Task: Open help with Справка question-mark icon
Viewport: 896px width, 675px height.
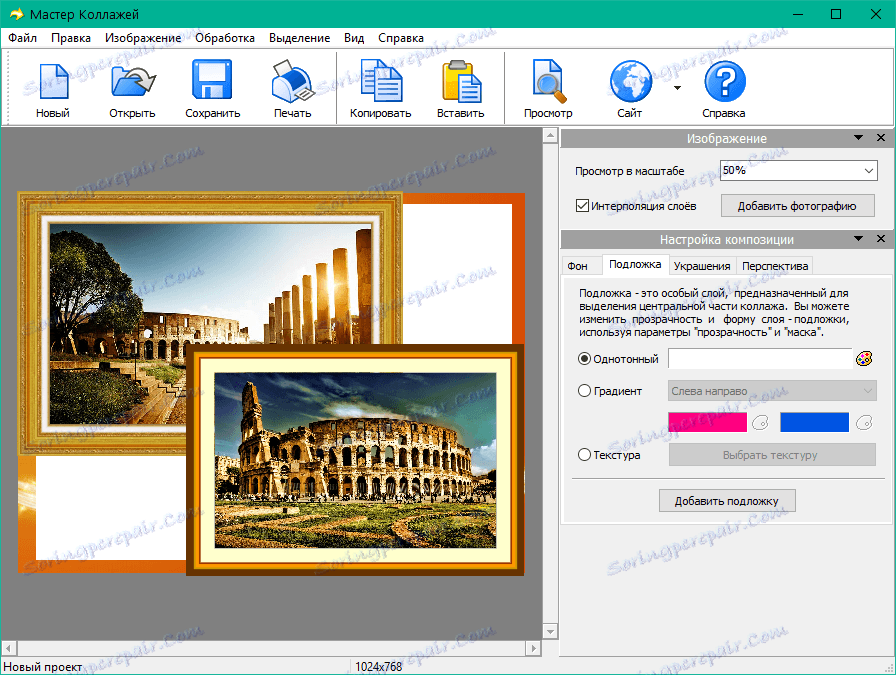Action: point(725,82)
